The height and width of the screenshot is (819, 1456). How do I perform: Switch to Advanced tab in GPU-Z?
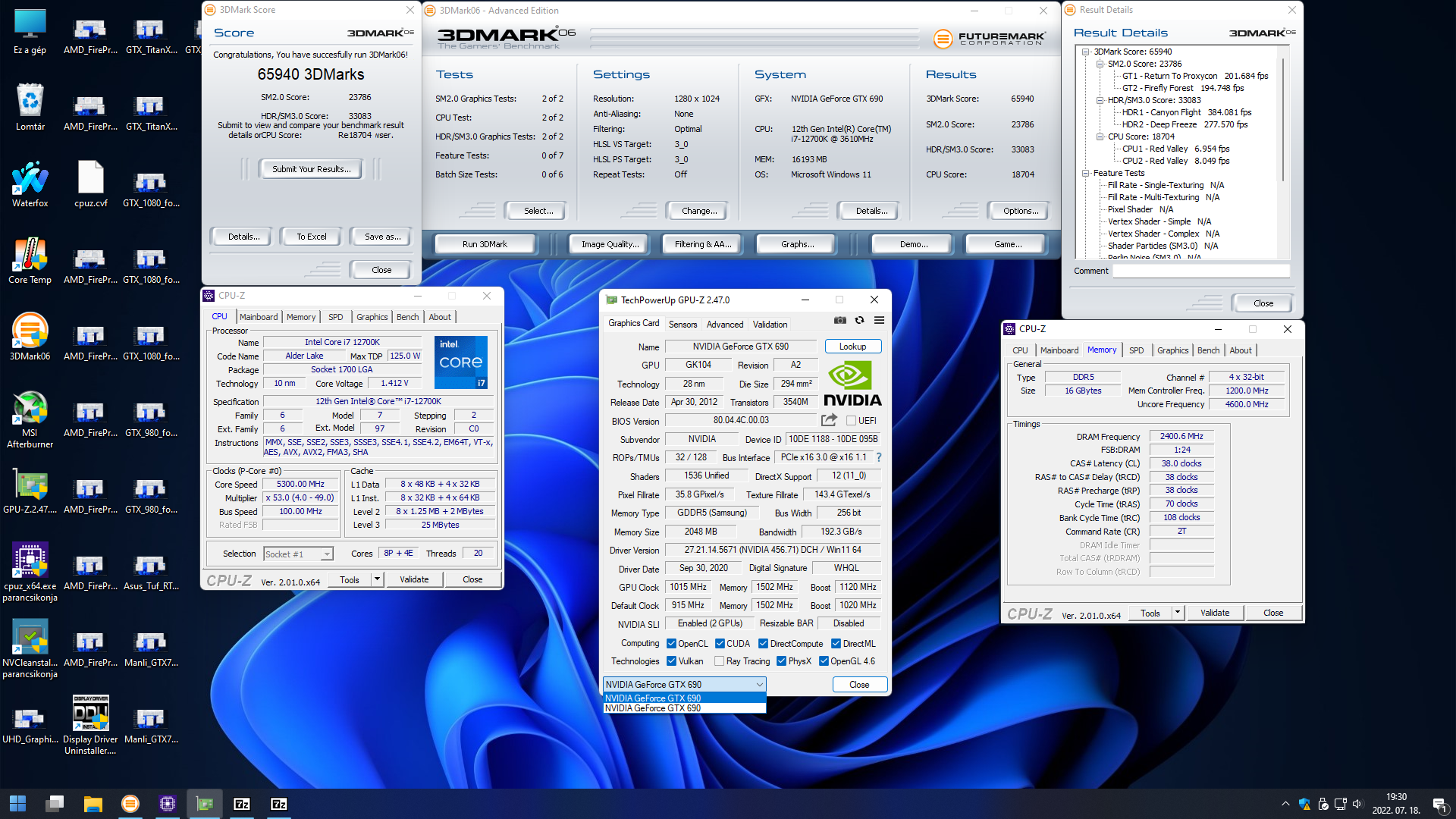tap(724, 325)
